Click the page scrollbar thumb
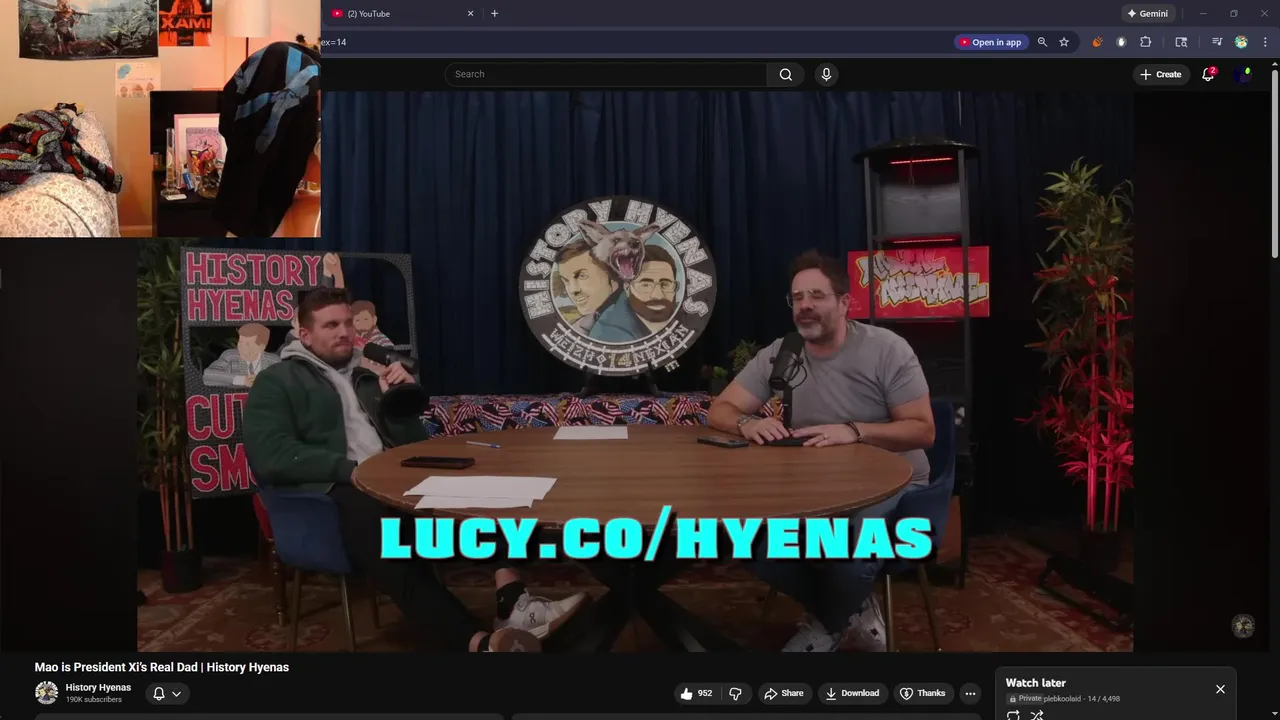1280x720 pixels. coord(1274,165)
